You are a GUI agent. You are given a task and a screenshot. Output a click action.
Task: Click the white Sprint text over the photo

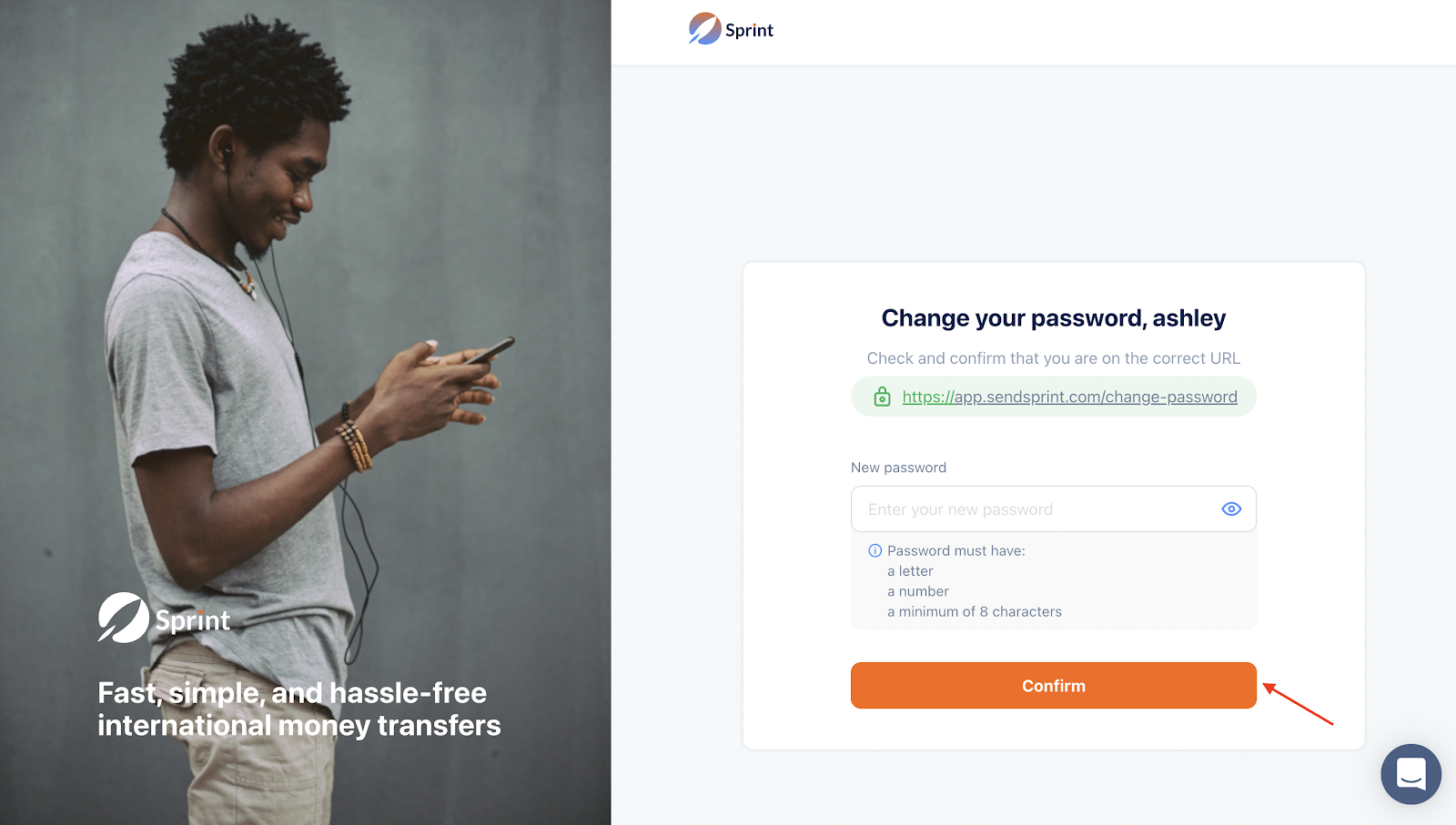pyautogui.click(x=193, y=620)
